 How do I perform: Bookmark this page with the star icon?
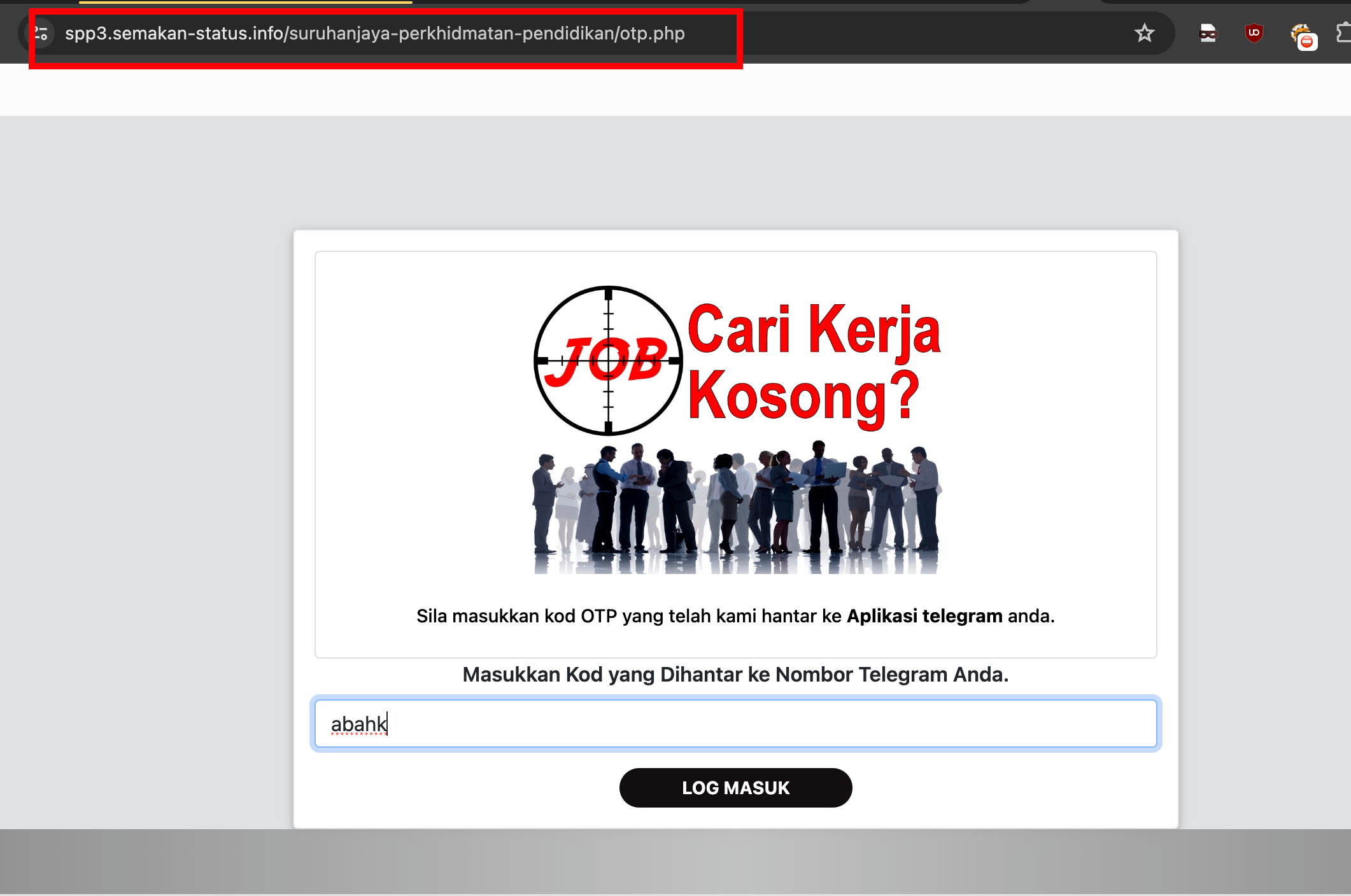click(x=1144, y=33)
